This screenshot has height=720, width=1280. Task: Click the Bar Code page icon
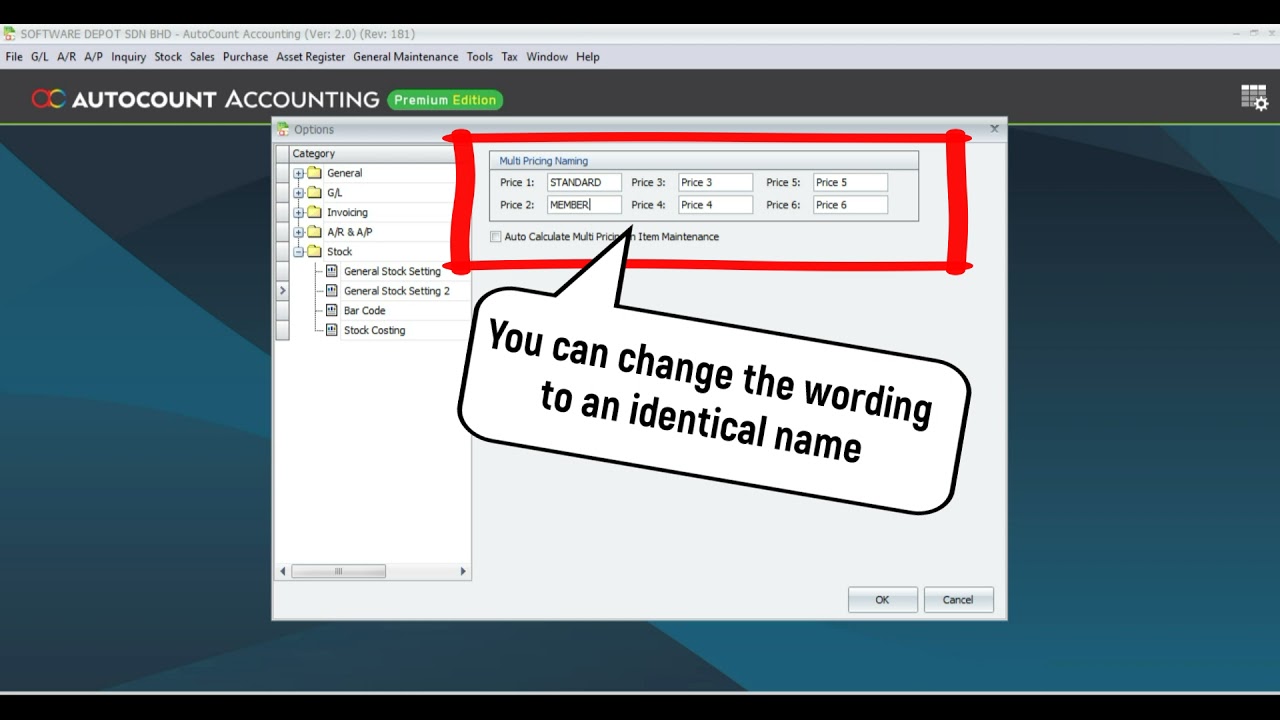click(332, 311)
